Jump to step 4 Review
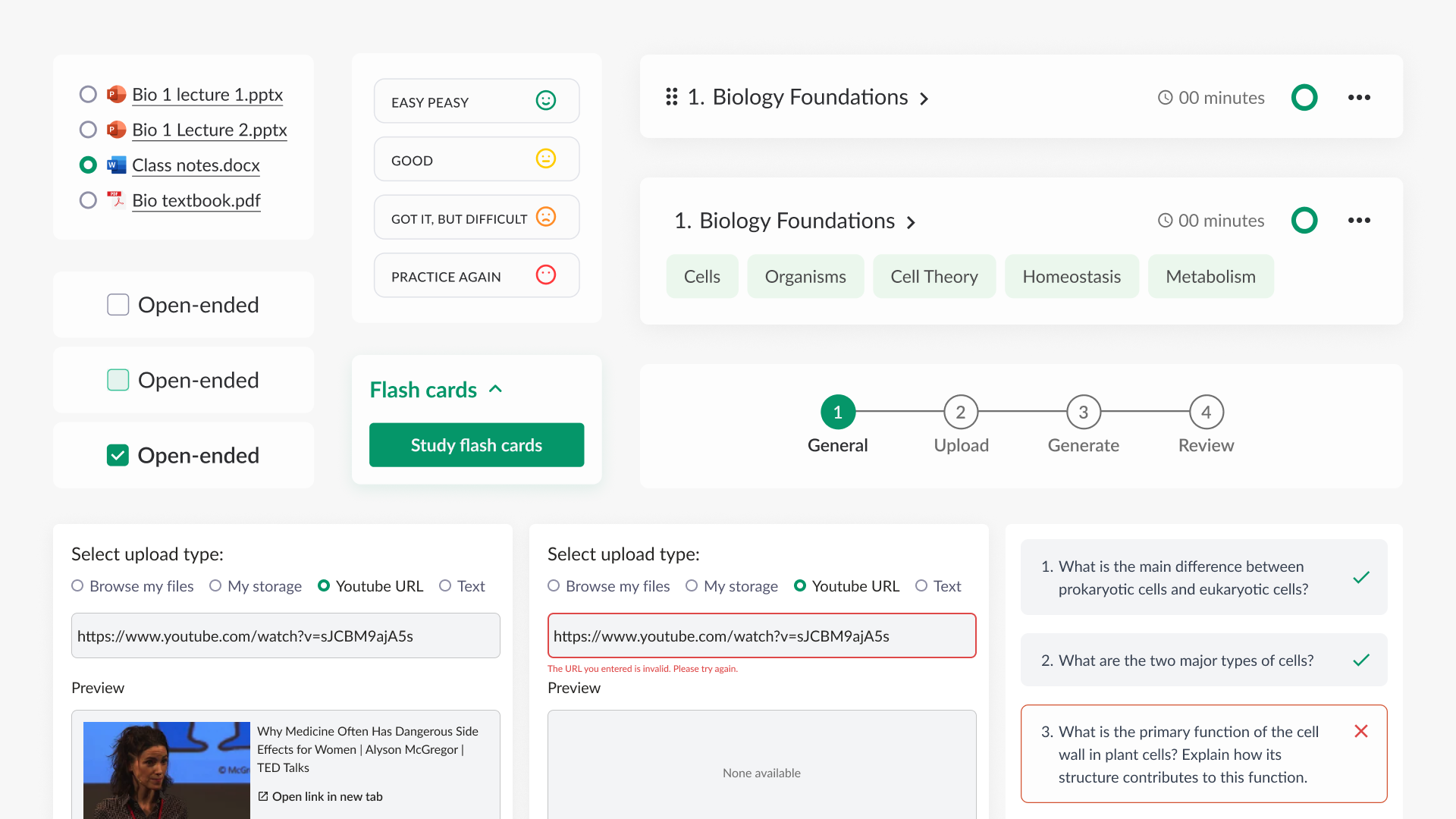Screen dimensions: 1456x819 (x=1206, y=413)
